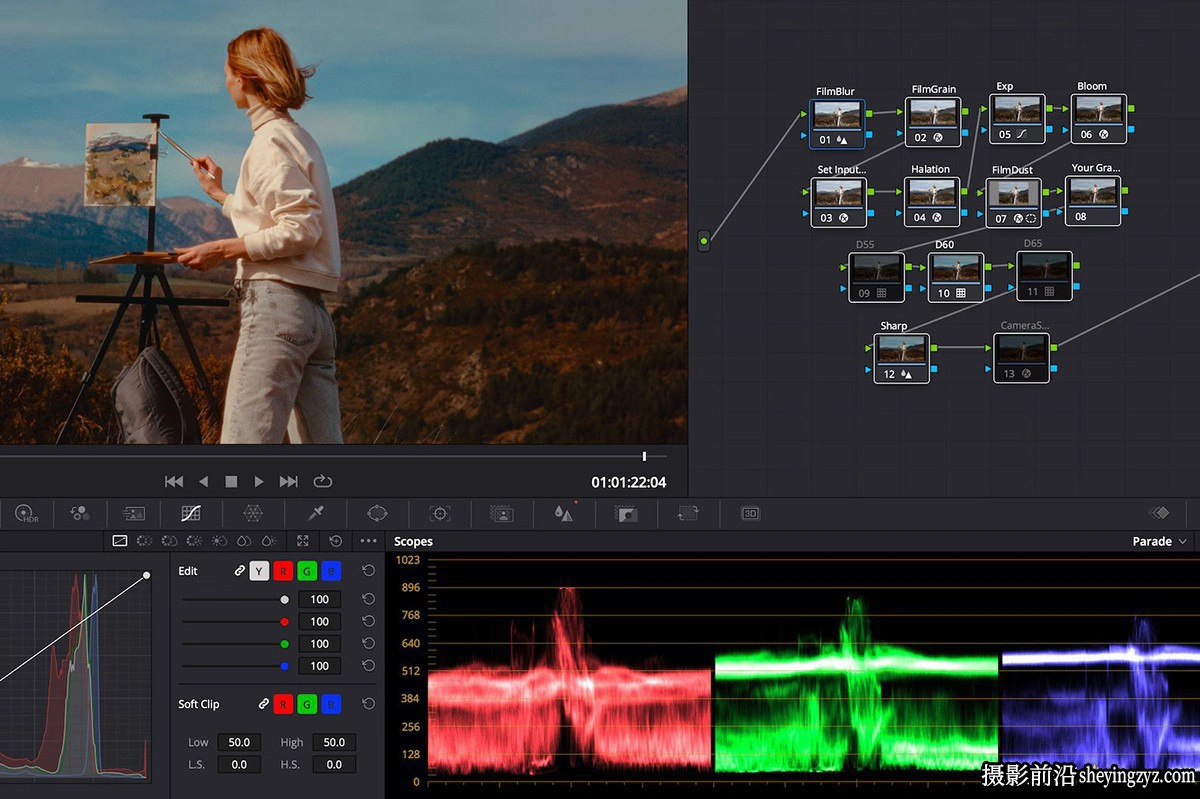Reset the blue intensity slider
The image size is (1200, 799).
368,665
